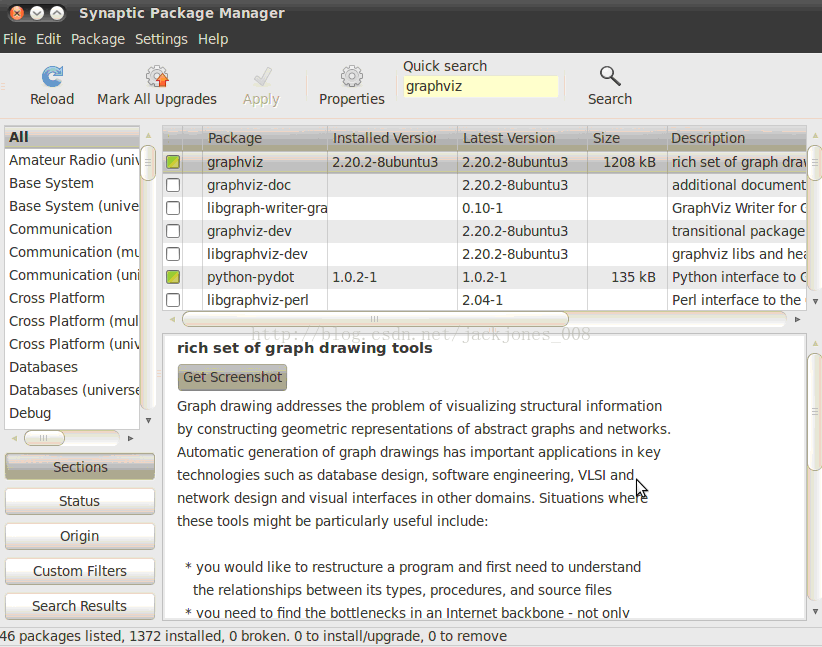Viewport: 822px width, 647px height.
Task: Click the Quick search input field
Action: (x=481, y=87)
